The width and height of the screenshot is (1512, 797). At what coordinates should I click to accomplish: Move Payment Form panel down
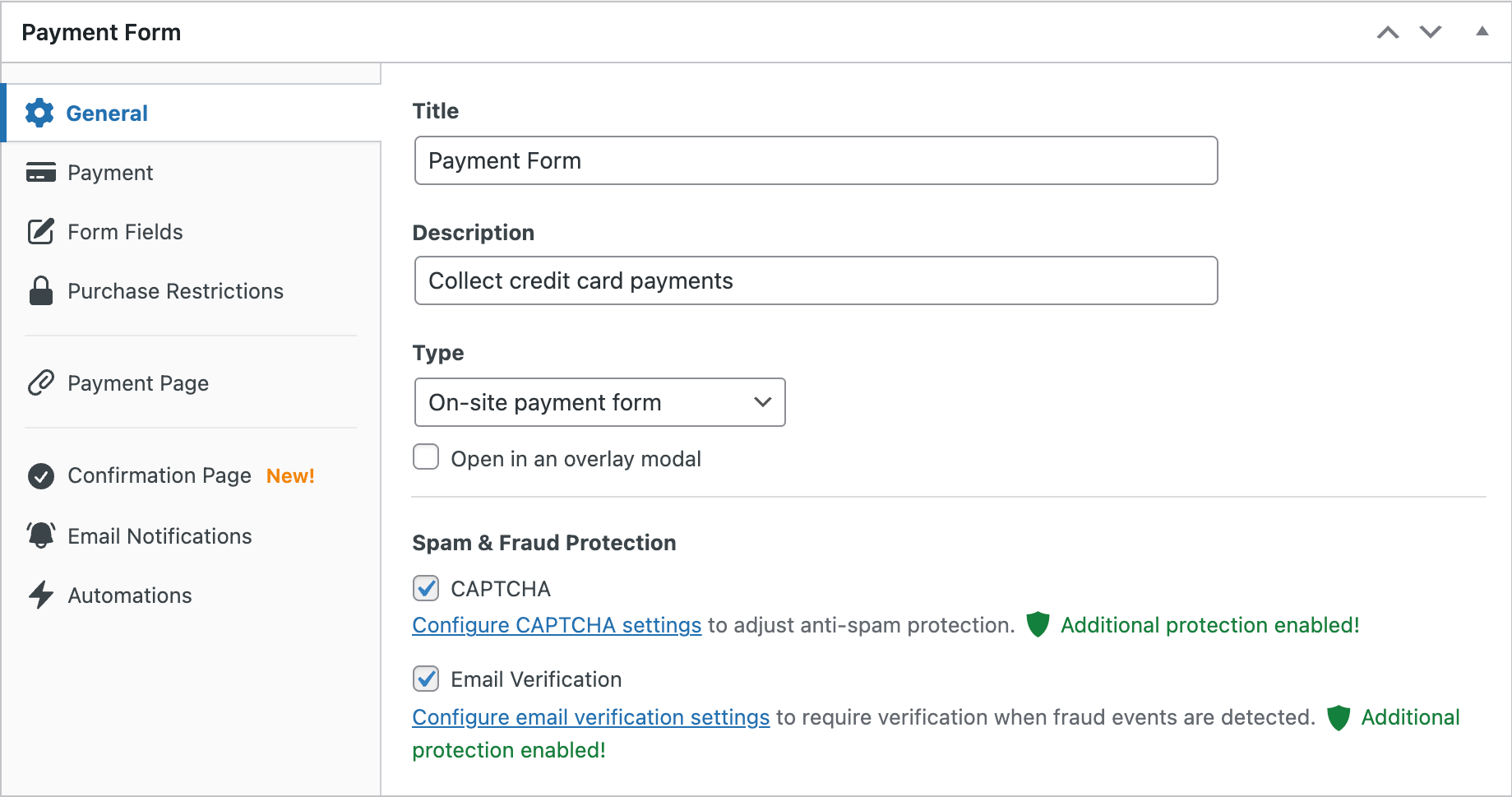(x=1431, y=32)
